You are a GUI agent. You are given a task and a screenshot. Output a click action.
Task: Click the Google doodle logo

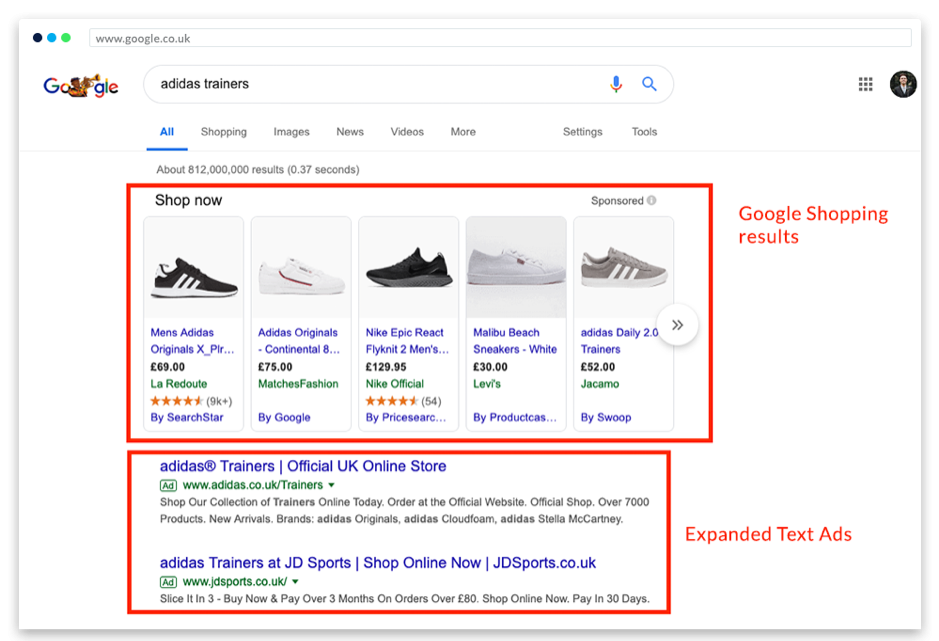pyautogui.click(x=81, y=86)
